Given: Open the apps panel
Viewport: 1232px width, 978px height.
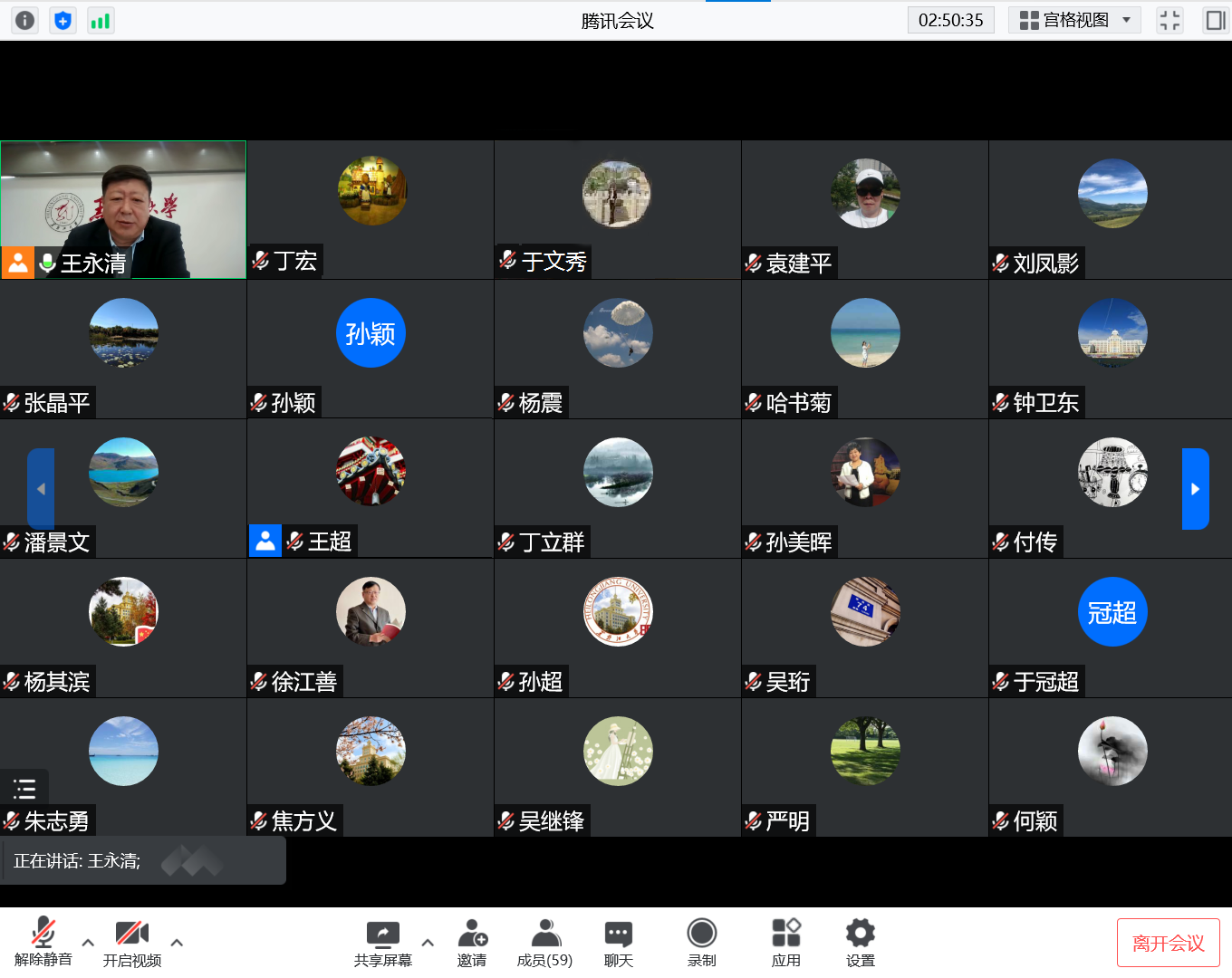Looking at the screenshot, I should click(x=785, y=942).
